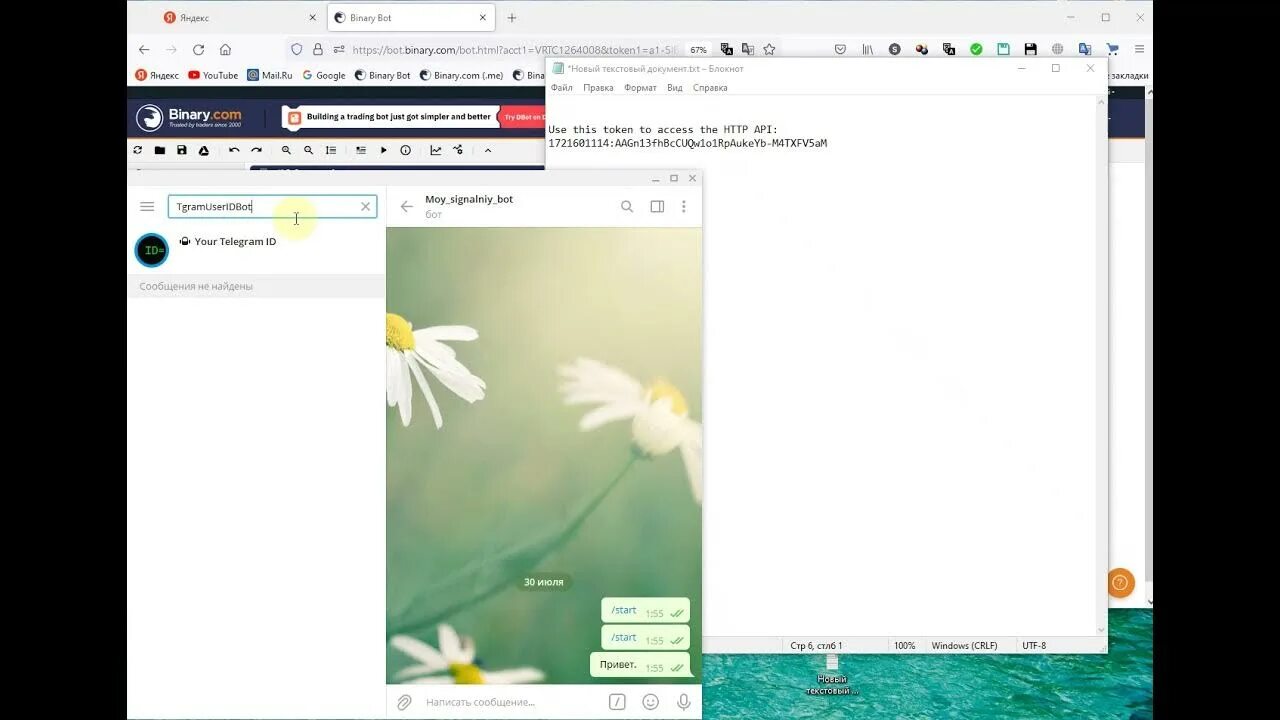Open the Google bookmark
The width and height of the screenshot is (1280, 720).
323,75
